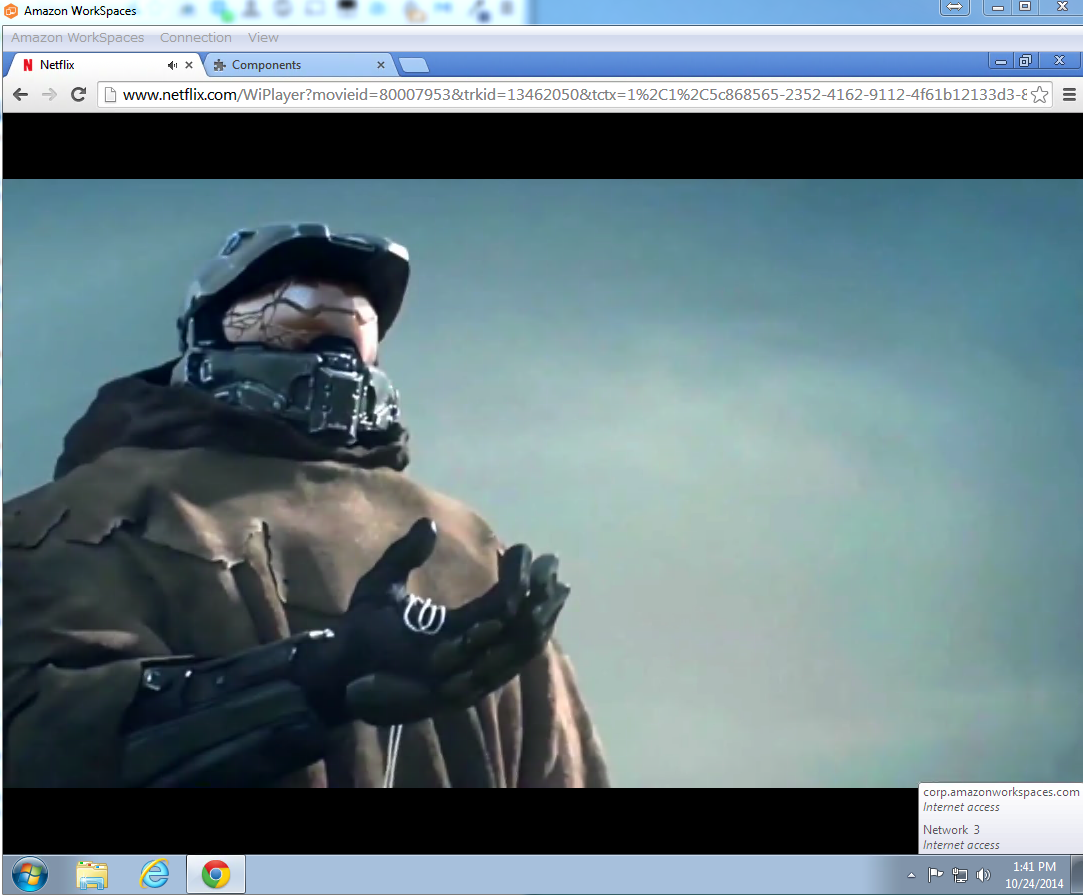Image resolution: width=1083 pixels, height=895 pixels.
Task: Reload the Netflix page
Action: (79, 95)
